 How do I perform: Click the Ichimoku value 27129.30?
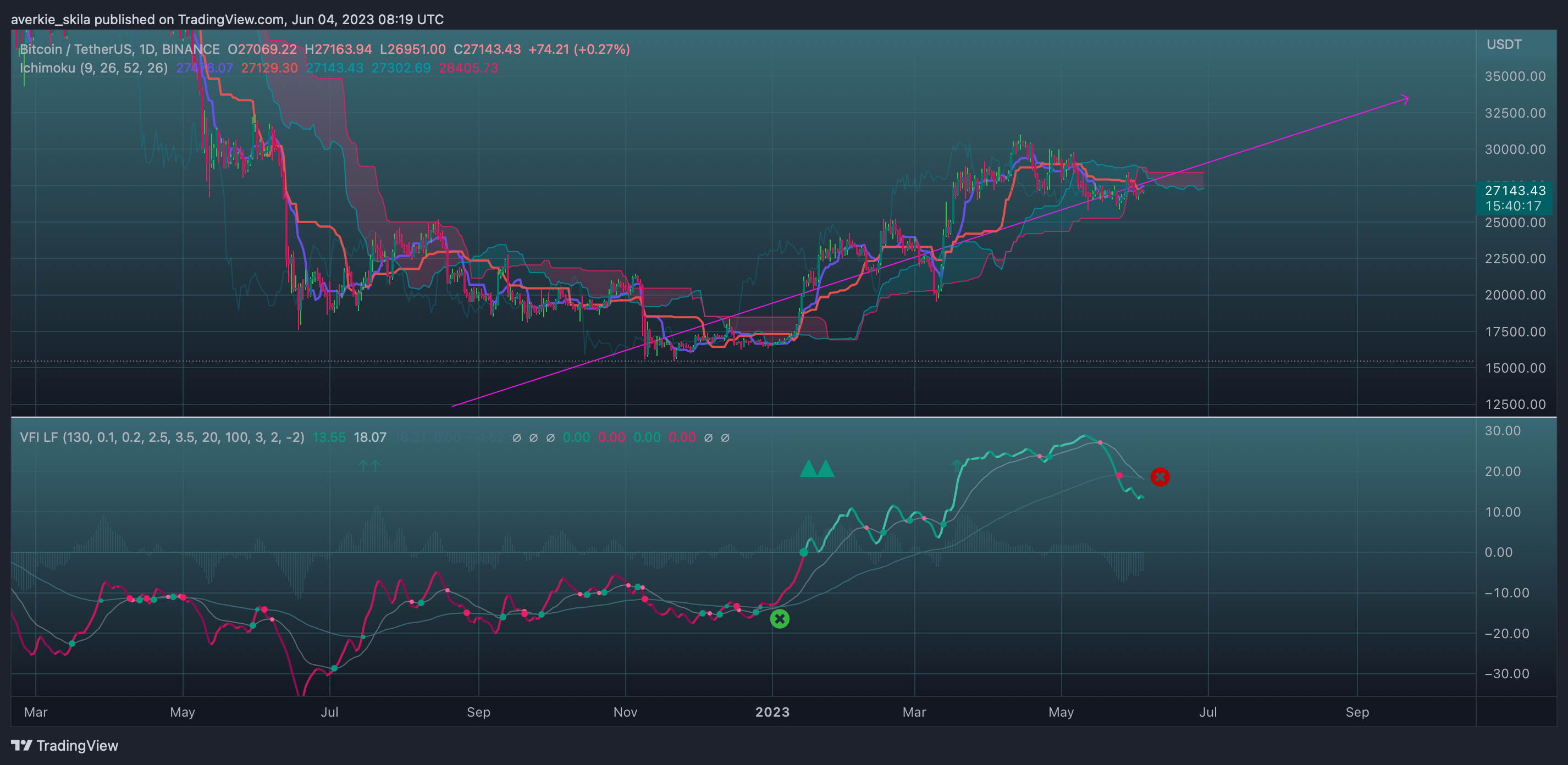point(269,68)
